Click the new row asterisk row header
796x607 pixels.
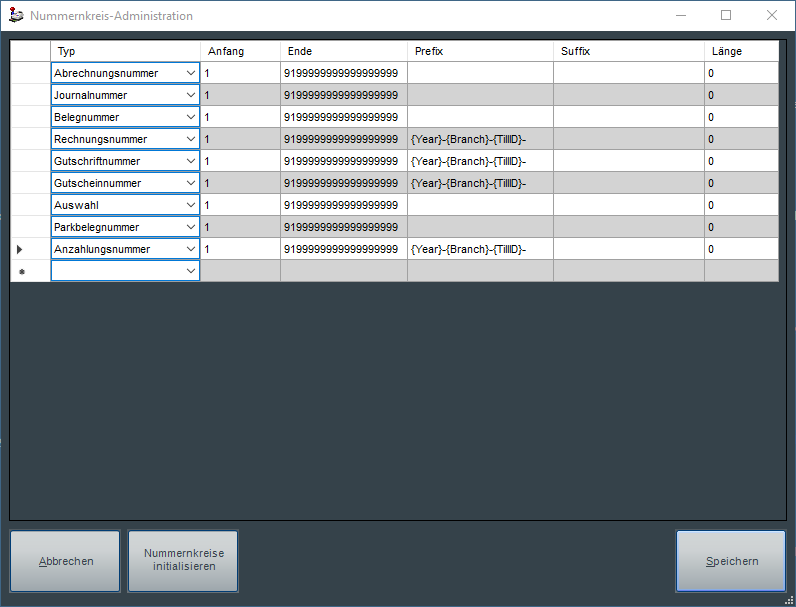coord(30,271)
